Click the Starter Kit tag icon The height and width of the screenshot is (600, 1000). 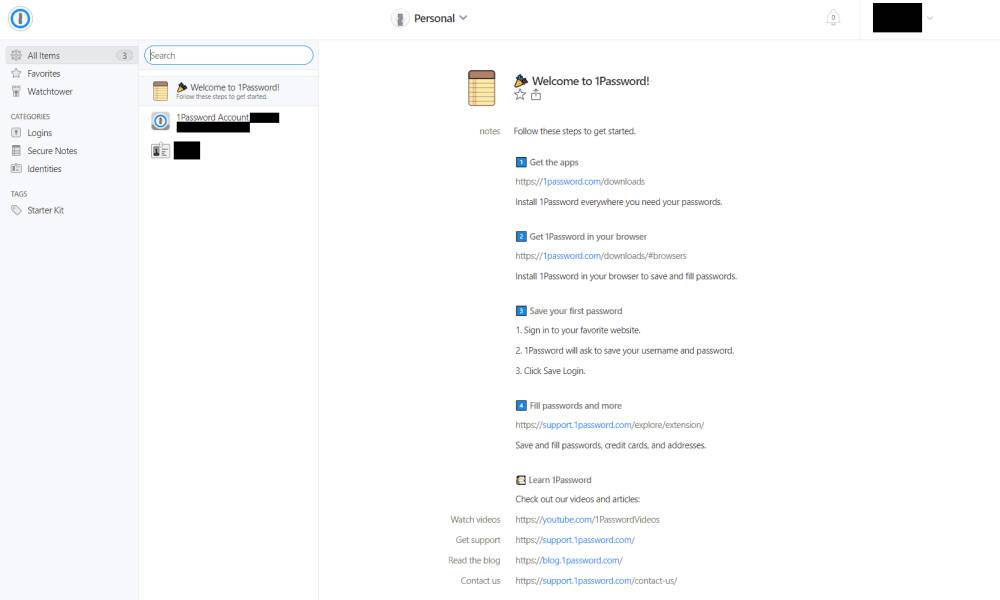17,210
